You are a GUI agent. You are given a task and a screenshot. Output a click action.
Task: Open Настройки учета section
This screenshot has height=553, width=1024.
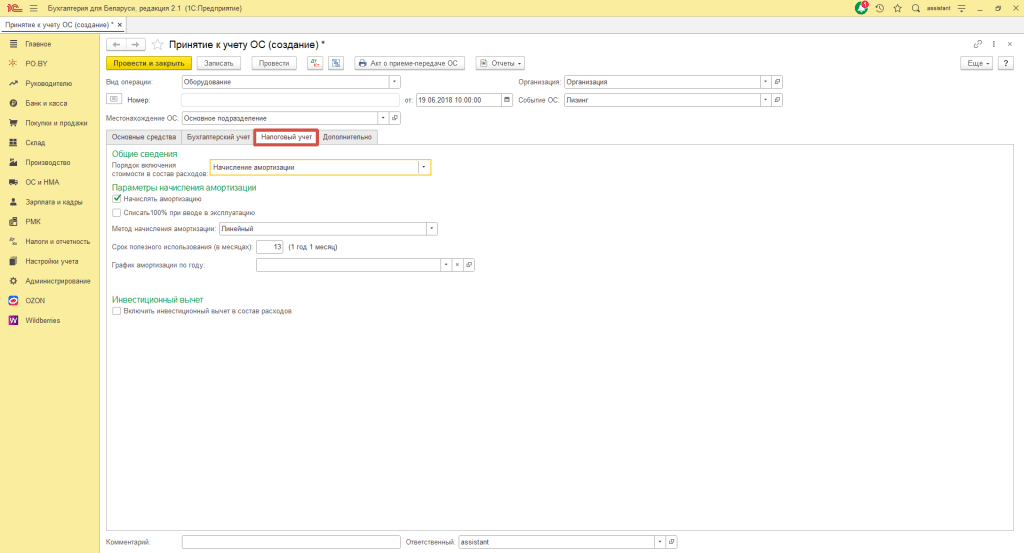pos(52,261)
